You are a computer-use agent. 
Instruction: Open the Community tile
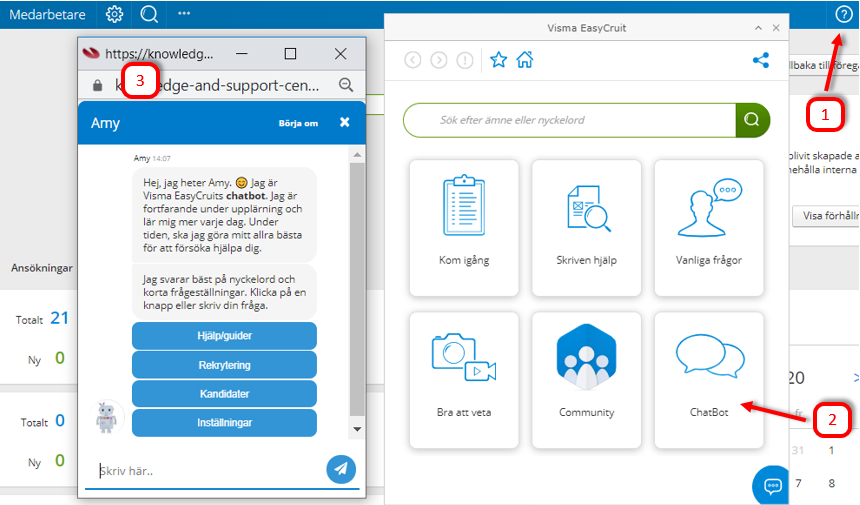click(586, 379)
